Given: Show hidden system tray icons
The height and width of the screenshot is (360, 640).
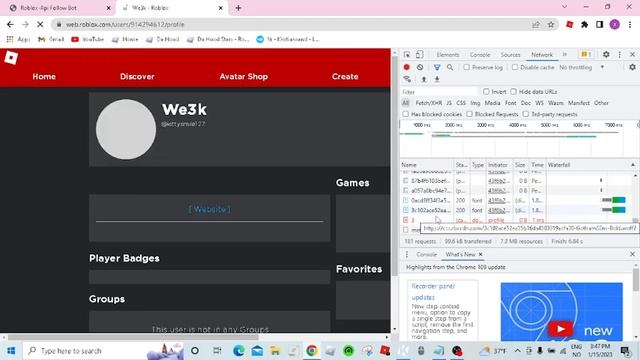Looking at the screenshot, I should (517, 351).
